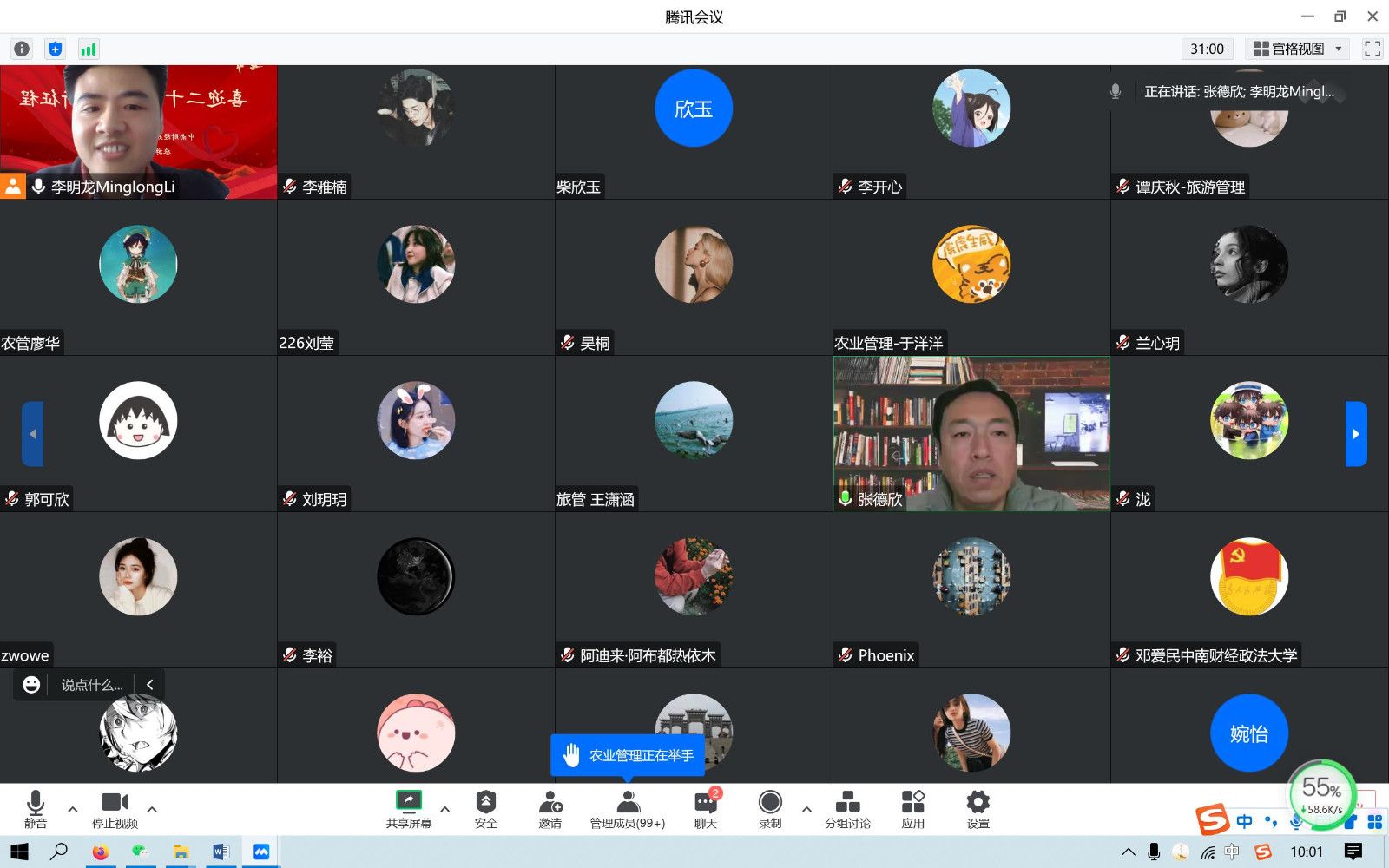The height and width of the screenshot is (868, 1389).
Task: Expand recording options arrow beside 录制
Action: [806, 809]
